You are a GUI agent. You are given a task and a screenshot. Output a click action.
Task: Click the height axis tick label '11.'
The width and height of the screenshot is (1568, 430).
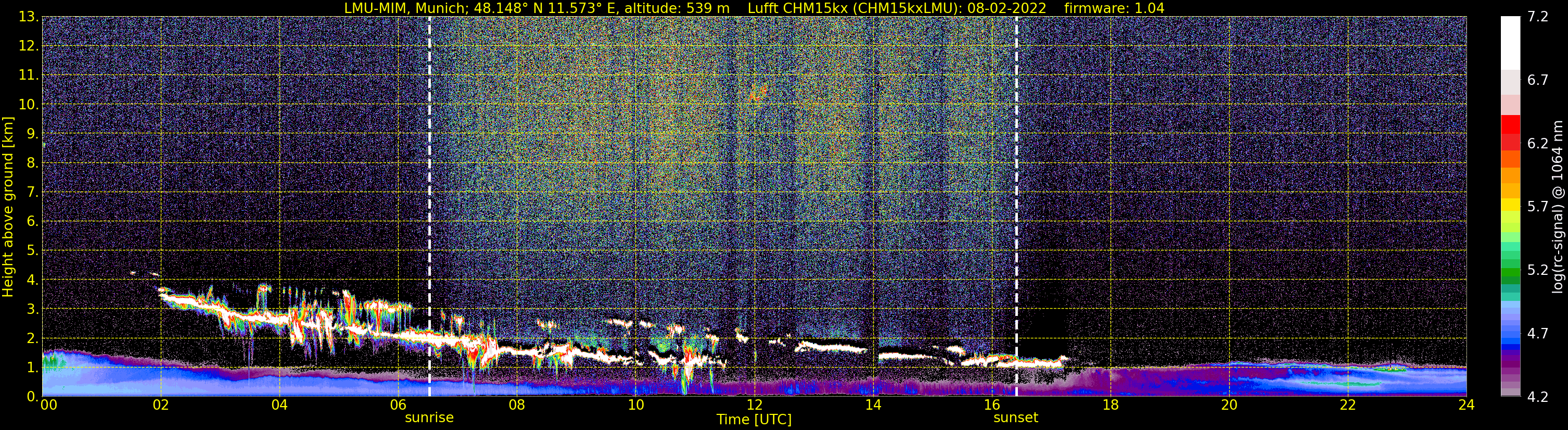tap(29, 75)
